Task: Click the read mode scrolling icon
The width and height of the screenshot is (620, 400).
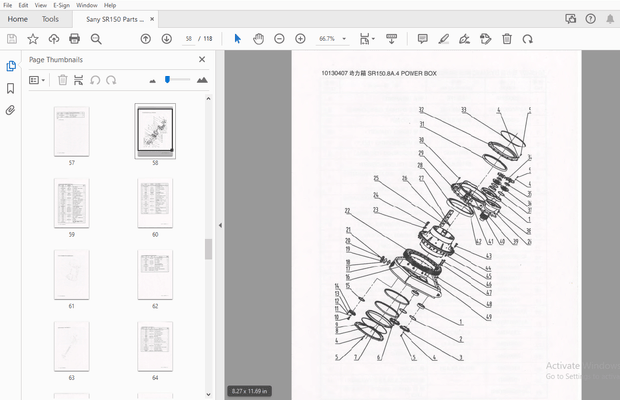Action: (x=391, y=39)
